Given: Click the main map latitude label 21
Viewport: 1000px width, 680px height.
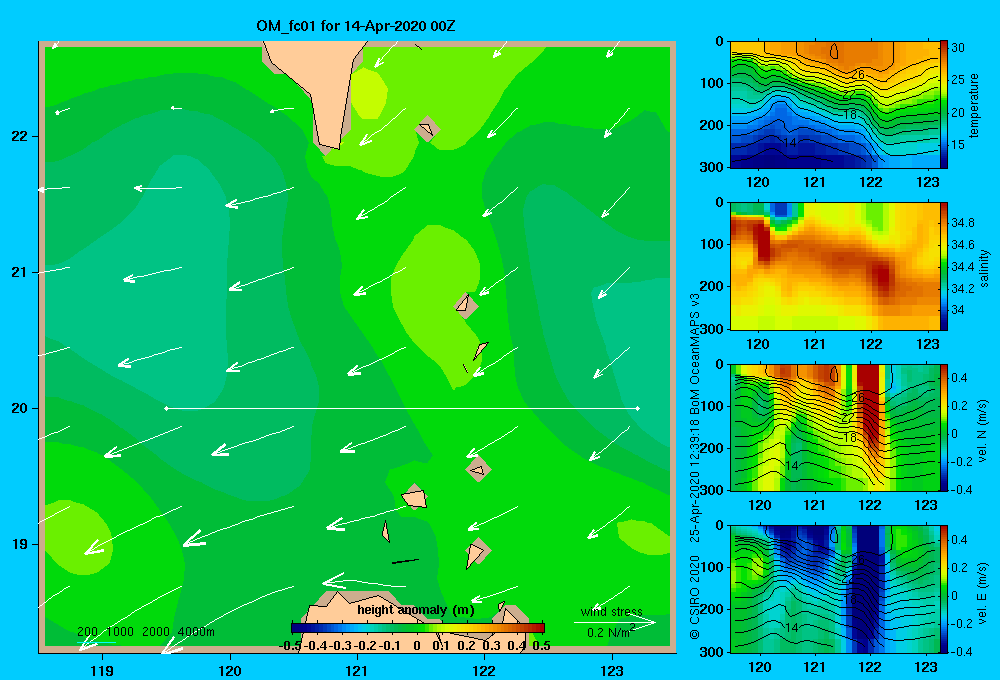Looking at the screenshot, I should tap(19, 272).
